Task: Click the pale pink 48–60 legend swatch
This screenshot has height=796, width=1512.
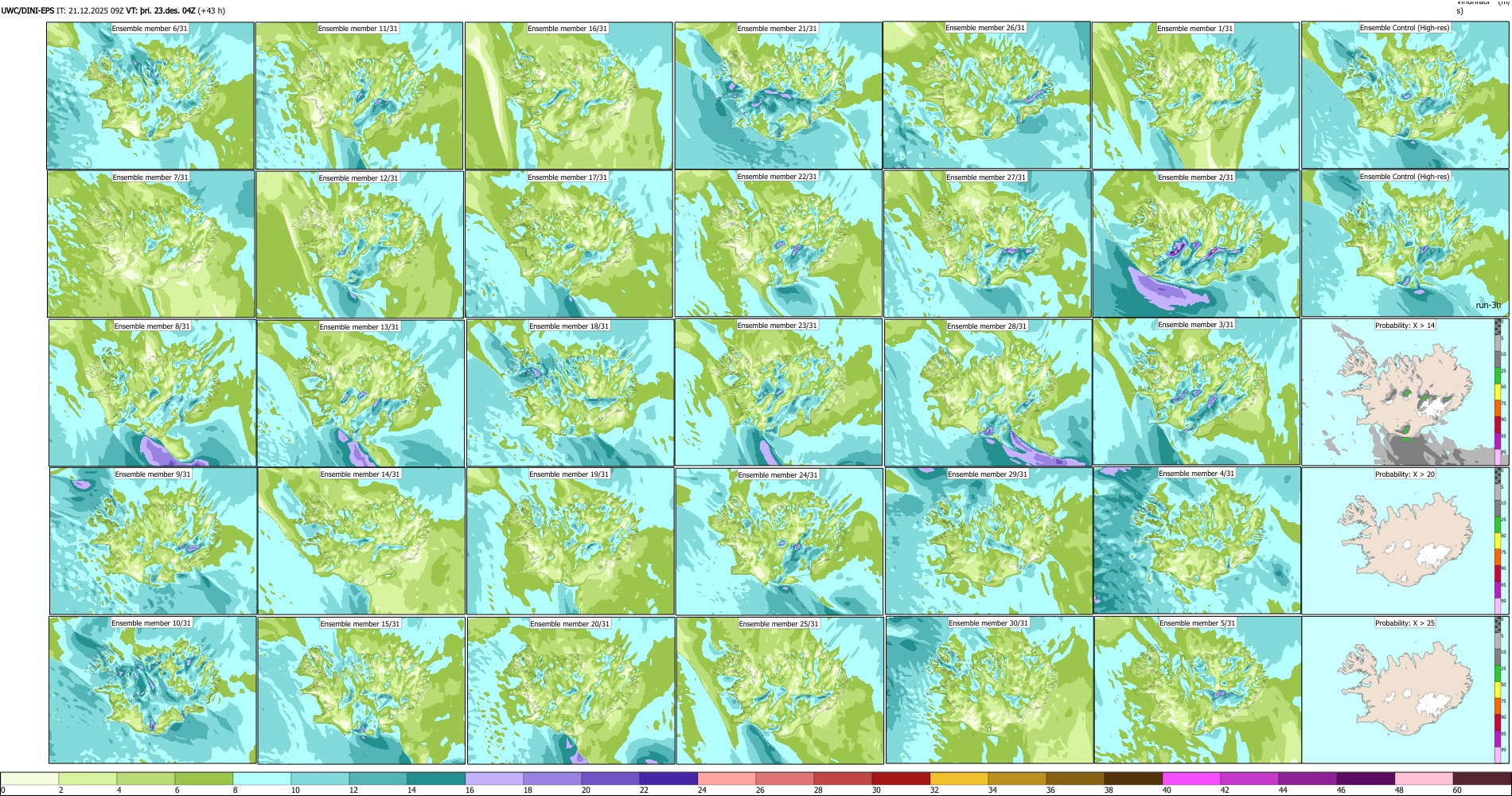Action: [x=1424, y=778]
